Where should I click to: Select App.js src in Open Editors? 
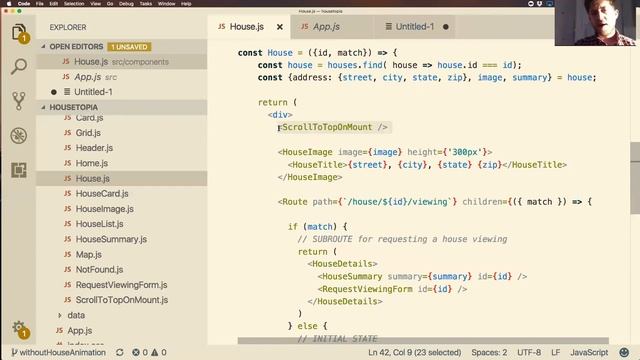122,77
